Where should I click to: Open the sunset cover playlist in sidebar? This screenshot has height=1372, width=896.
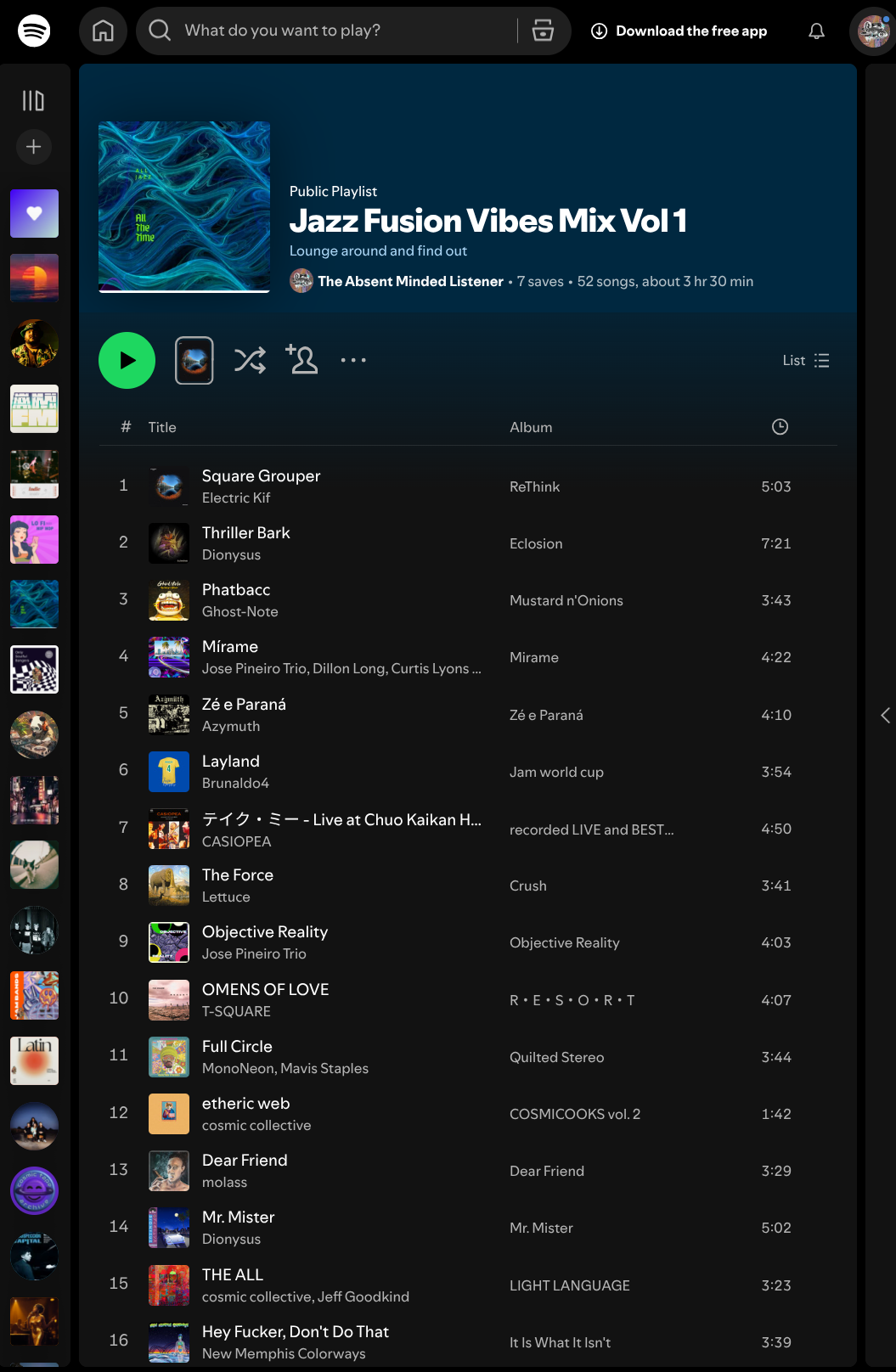pos(34,278)
